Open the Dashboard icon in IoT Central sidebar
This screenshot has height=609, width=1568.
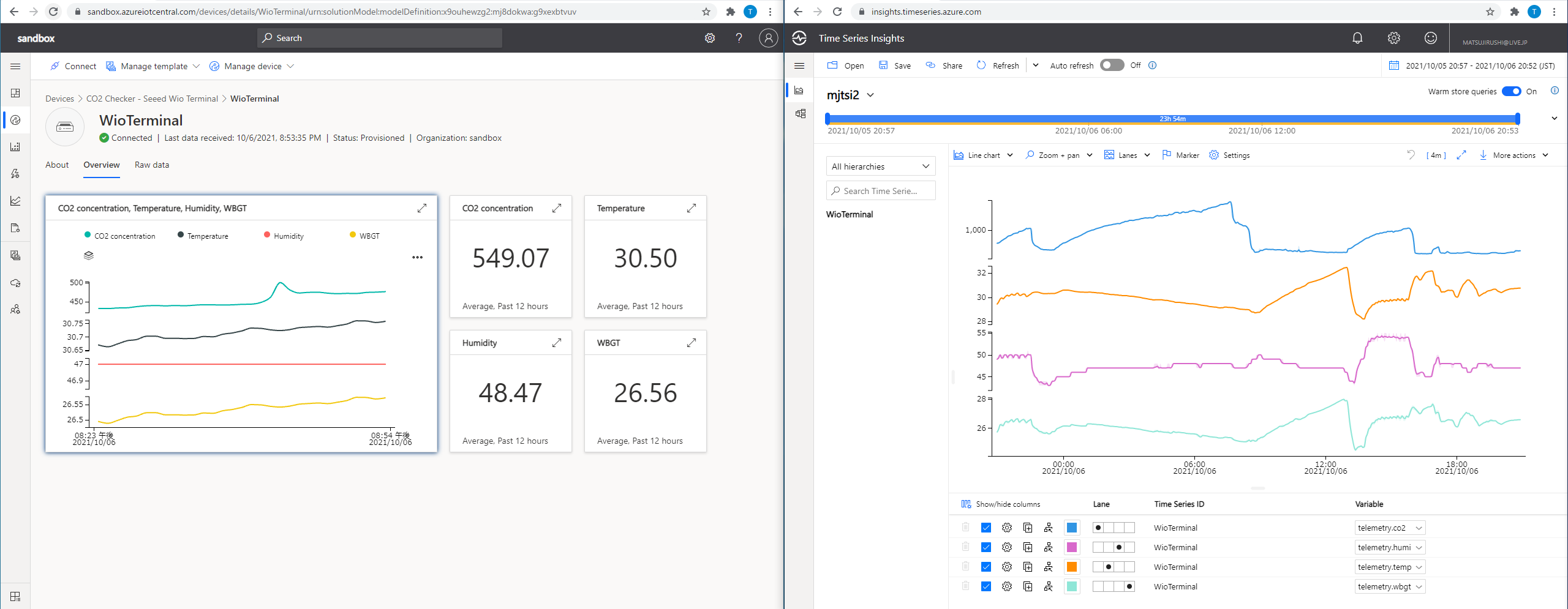click(x=15, y=93)
